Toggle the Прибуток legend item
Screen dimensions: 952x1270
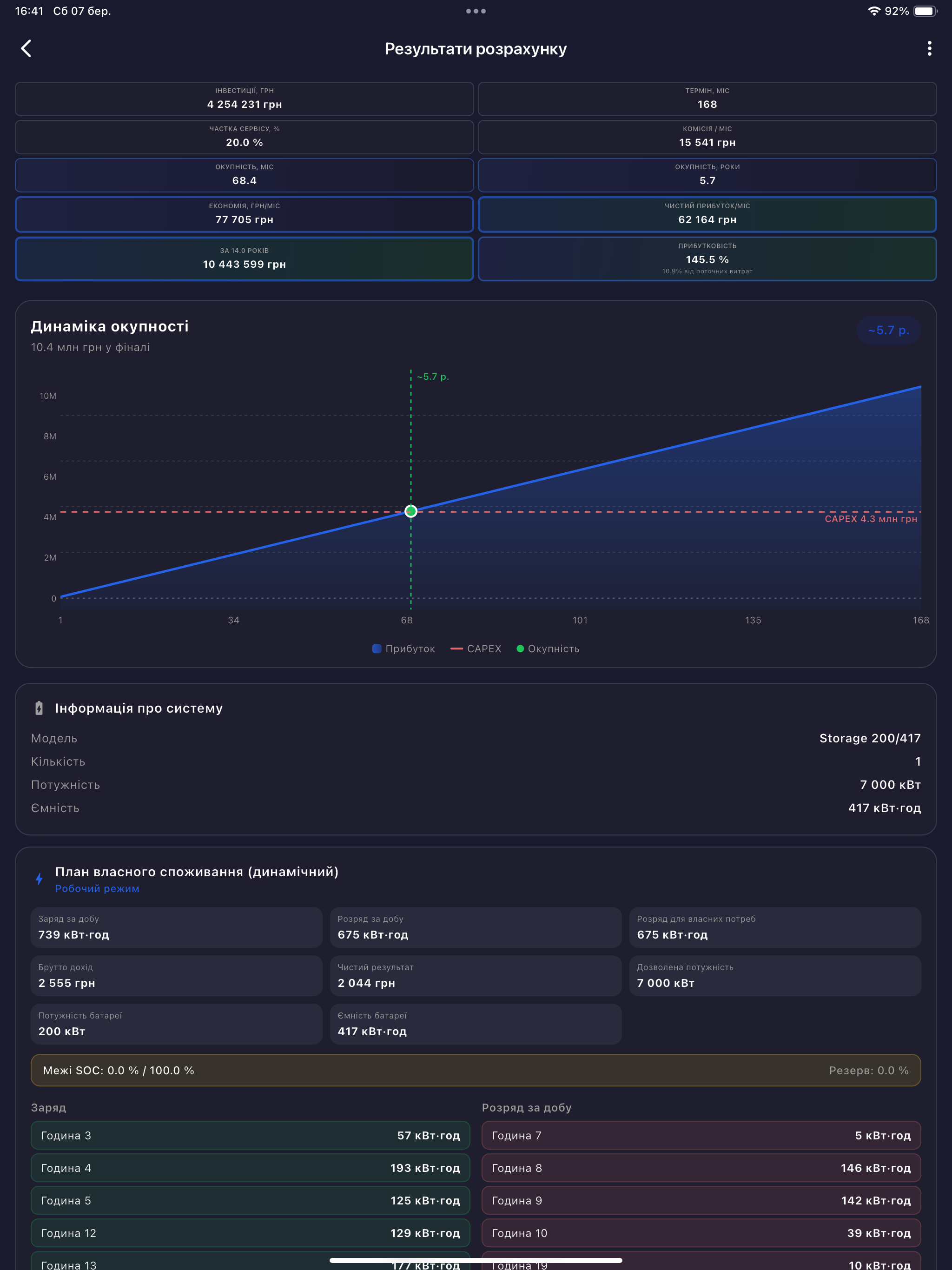click(403, 649)
